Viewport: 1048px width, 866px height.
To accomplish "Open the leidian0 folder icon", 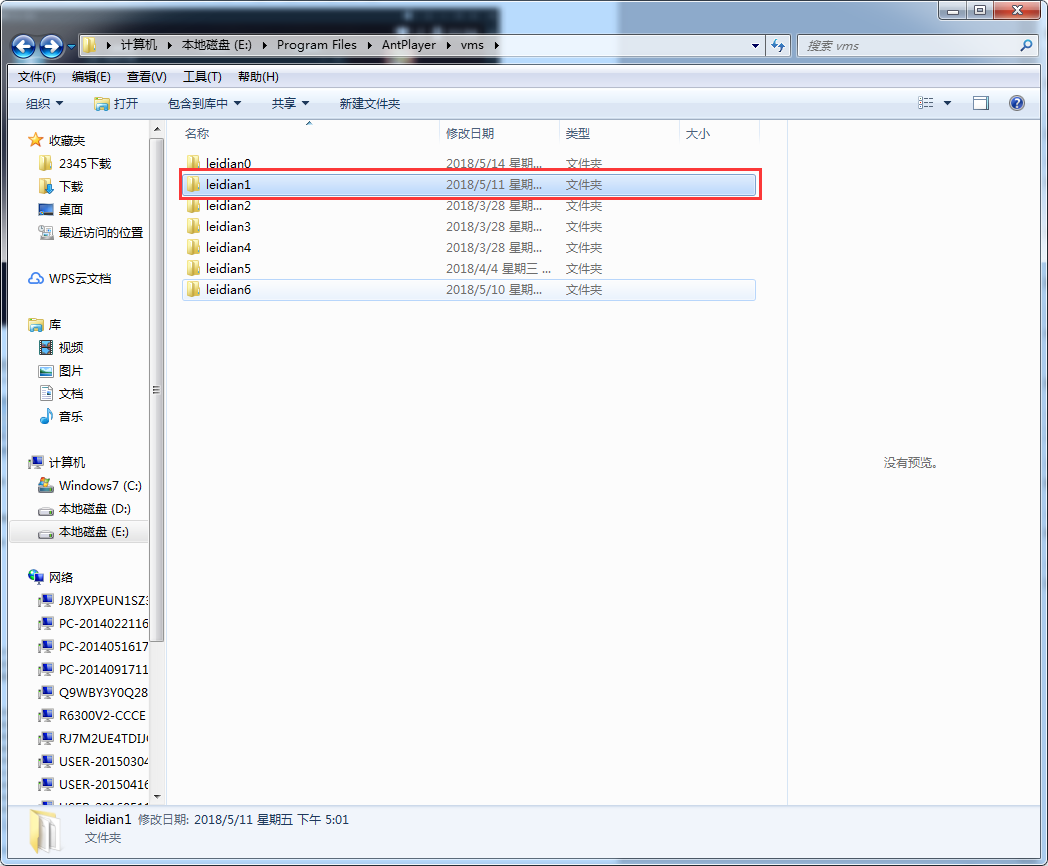I will tap(194, 163).
